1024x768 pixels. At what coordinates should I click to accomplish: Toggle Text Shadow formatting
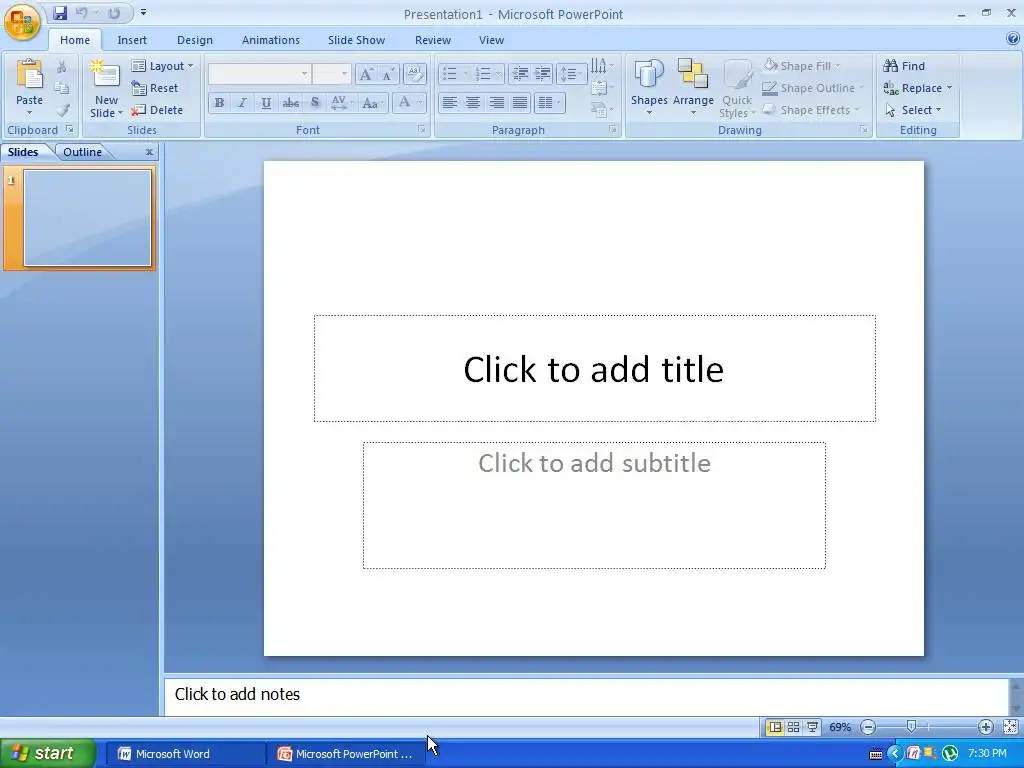coord(315,103)
